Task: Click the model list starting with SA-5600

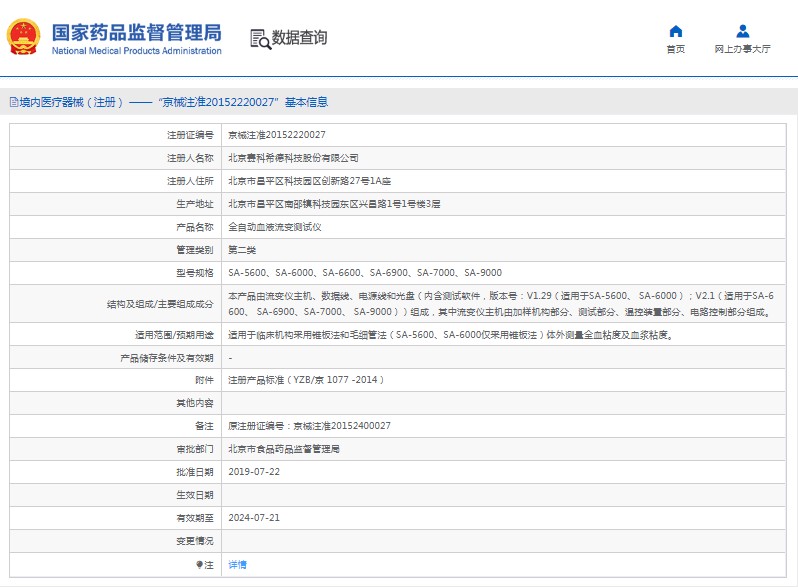Action: click(x=365, y=273)
